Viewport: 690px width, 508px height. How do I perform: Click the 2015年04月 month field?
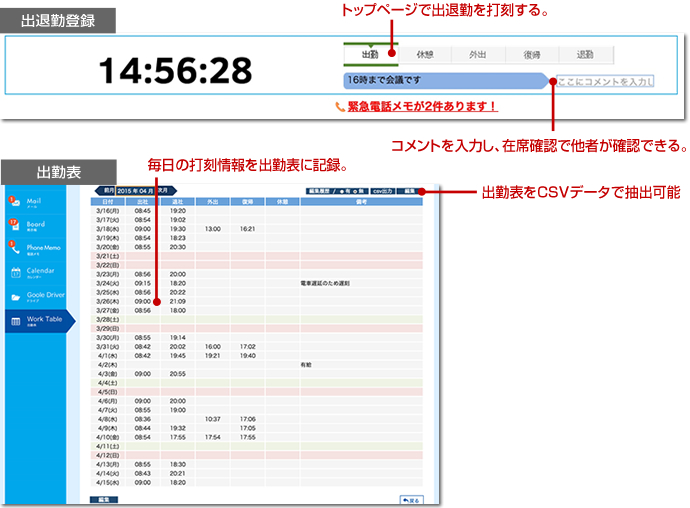[135, 191]
